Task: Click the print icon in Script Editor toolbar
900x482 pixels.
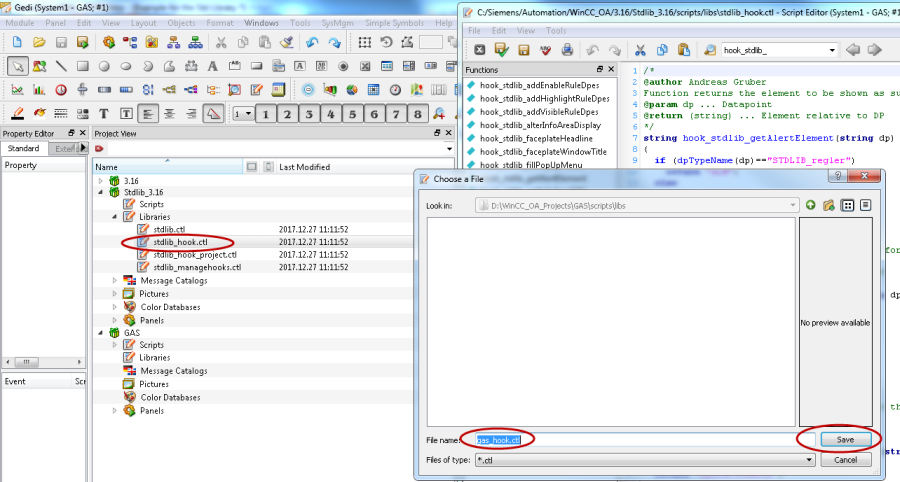Action: tap(566, 49)
